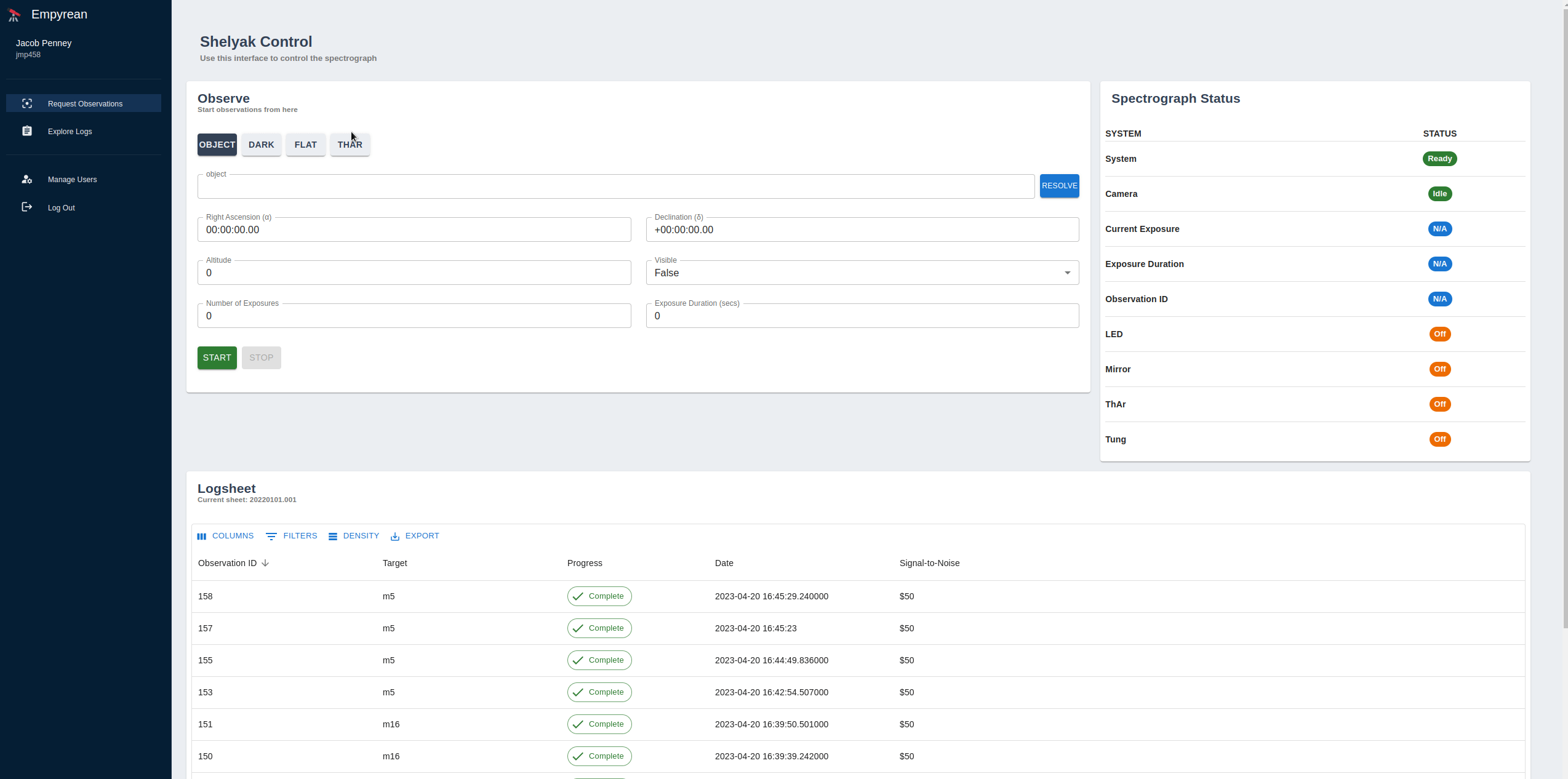This screenshot has width=1568, height=779.
Task: Click the blue RESOLVE button
Action: point(1059,186)
